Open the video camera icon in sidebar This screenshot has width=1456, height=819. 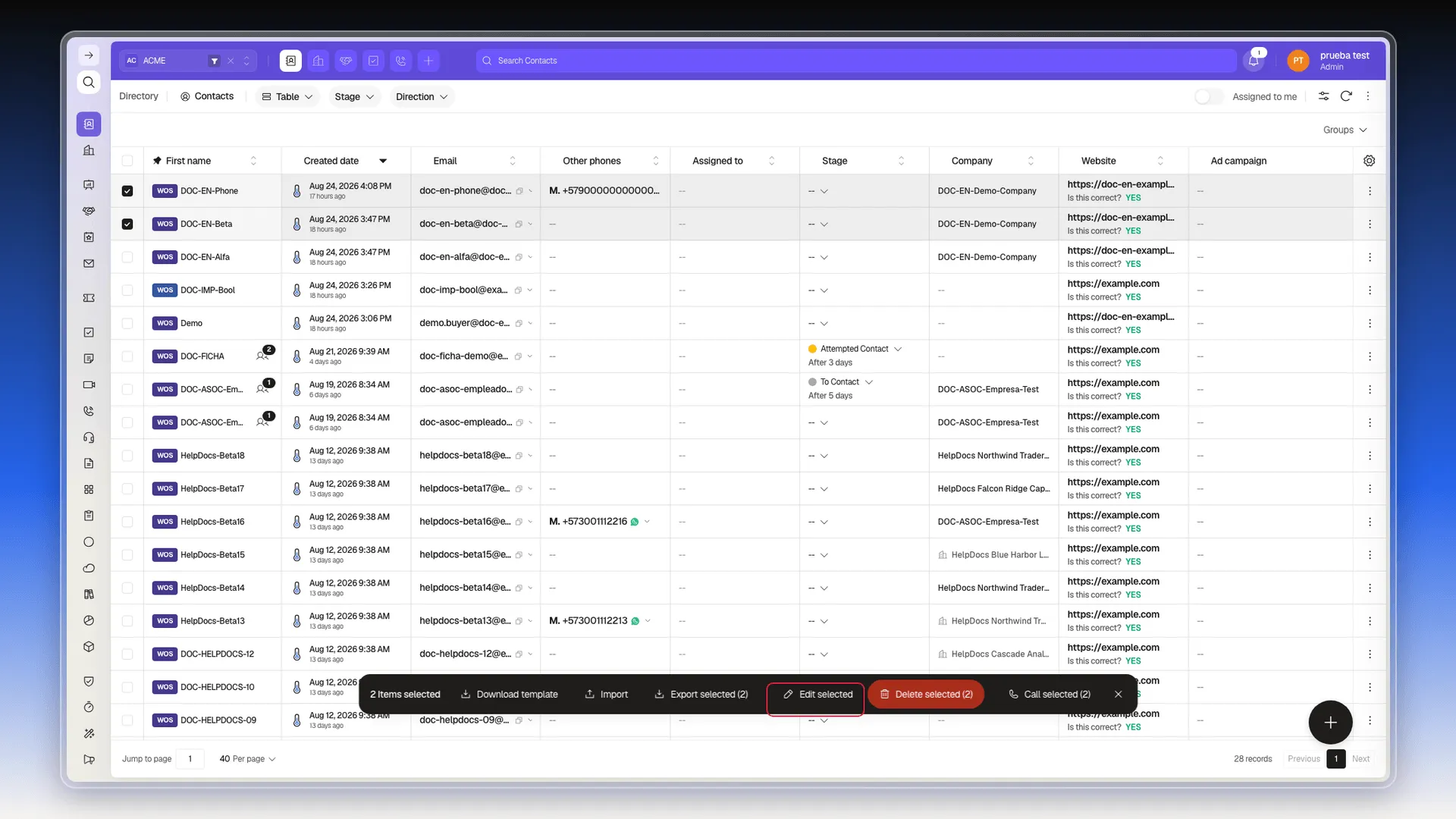[x=89, y=384]
